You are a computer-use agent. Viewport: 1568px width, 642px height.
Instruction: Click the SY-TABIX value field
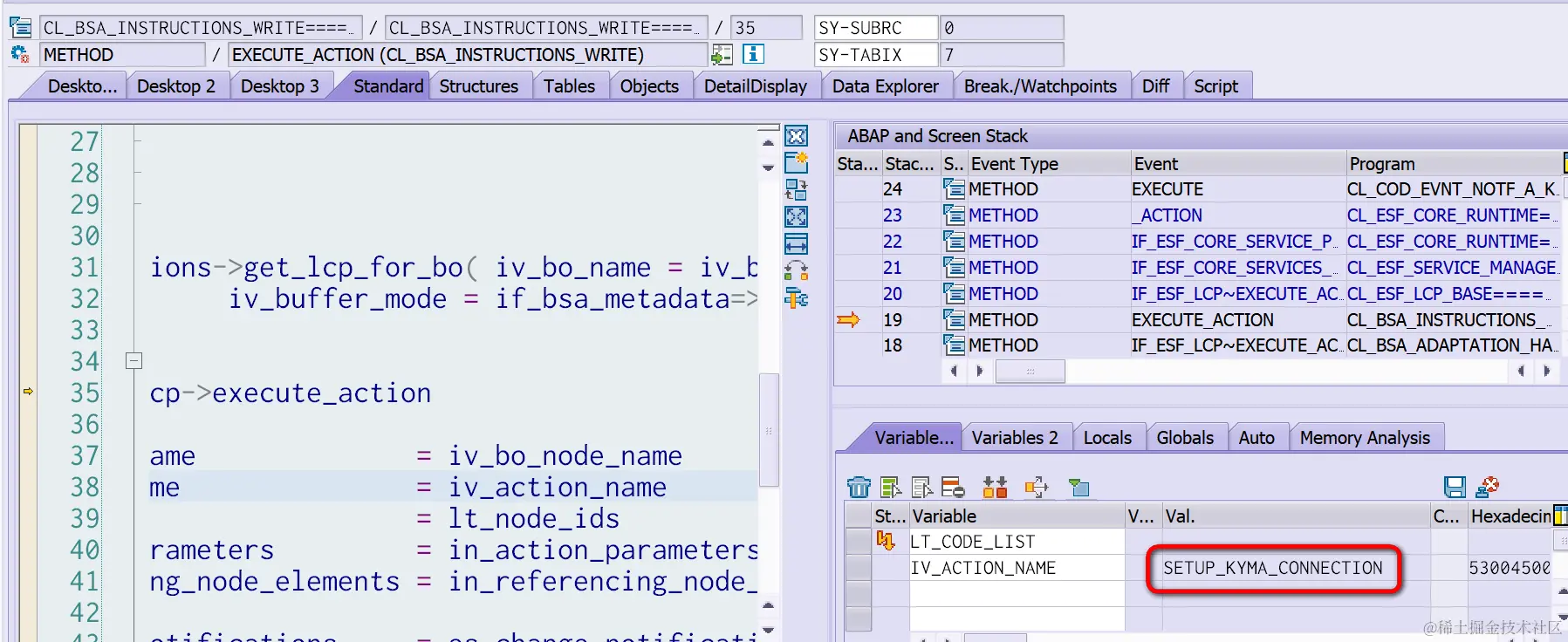1002,55
